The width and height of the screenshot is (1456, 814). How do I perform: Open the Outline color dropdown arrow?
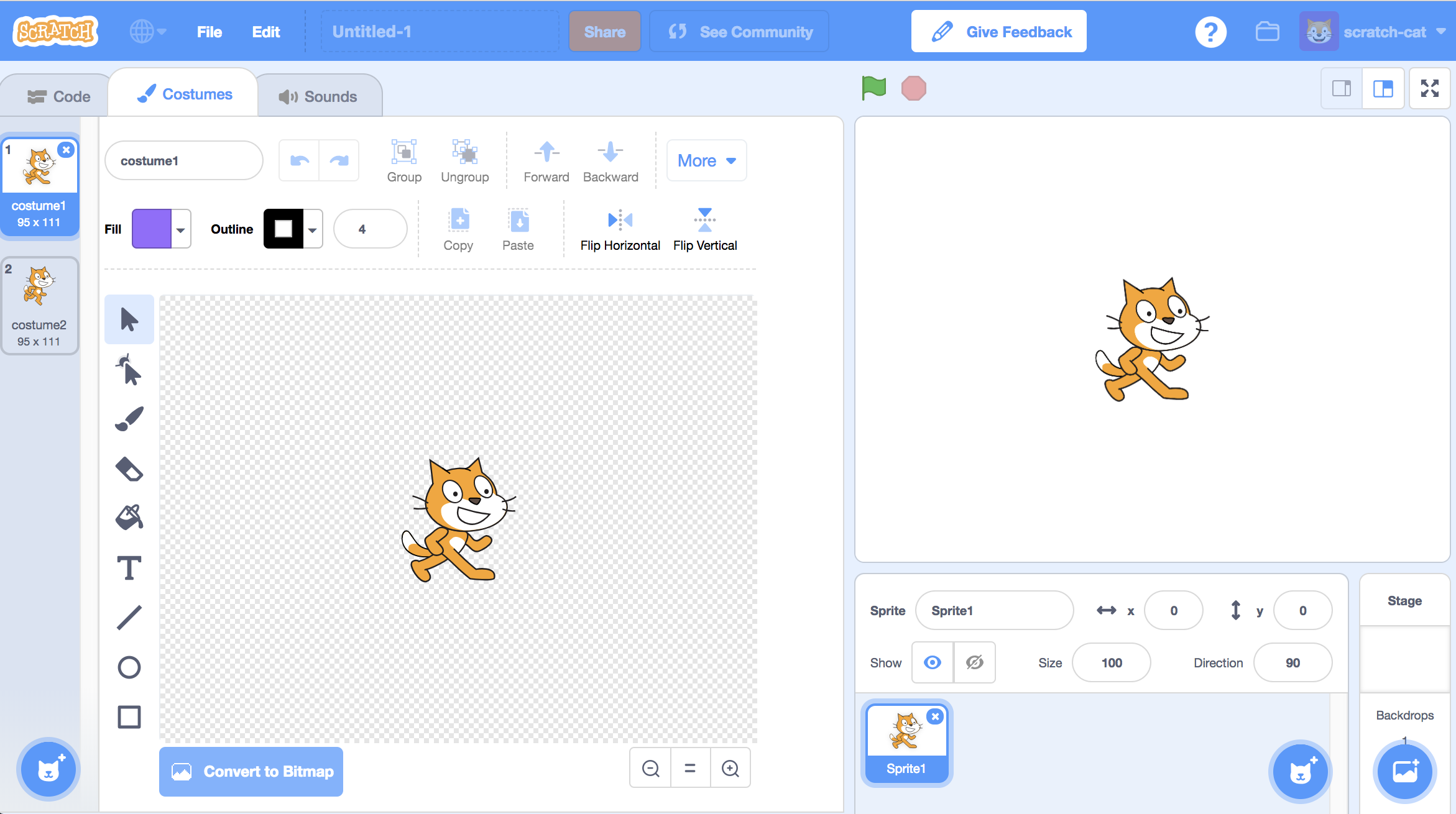[313, 229]
